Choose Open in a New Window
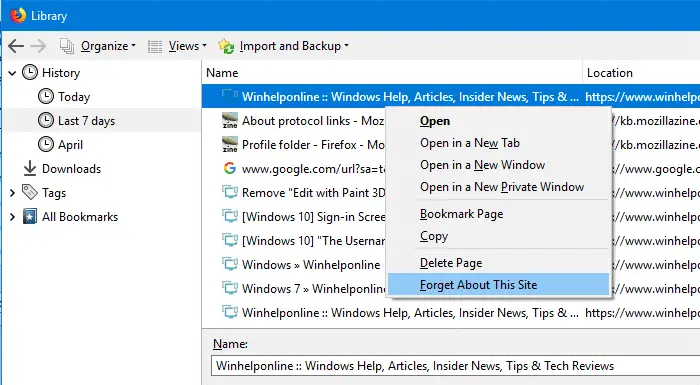This screenshot has height=385, width=700. point(499,165)
